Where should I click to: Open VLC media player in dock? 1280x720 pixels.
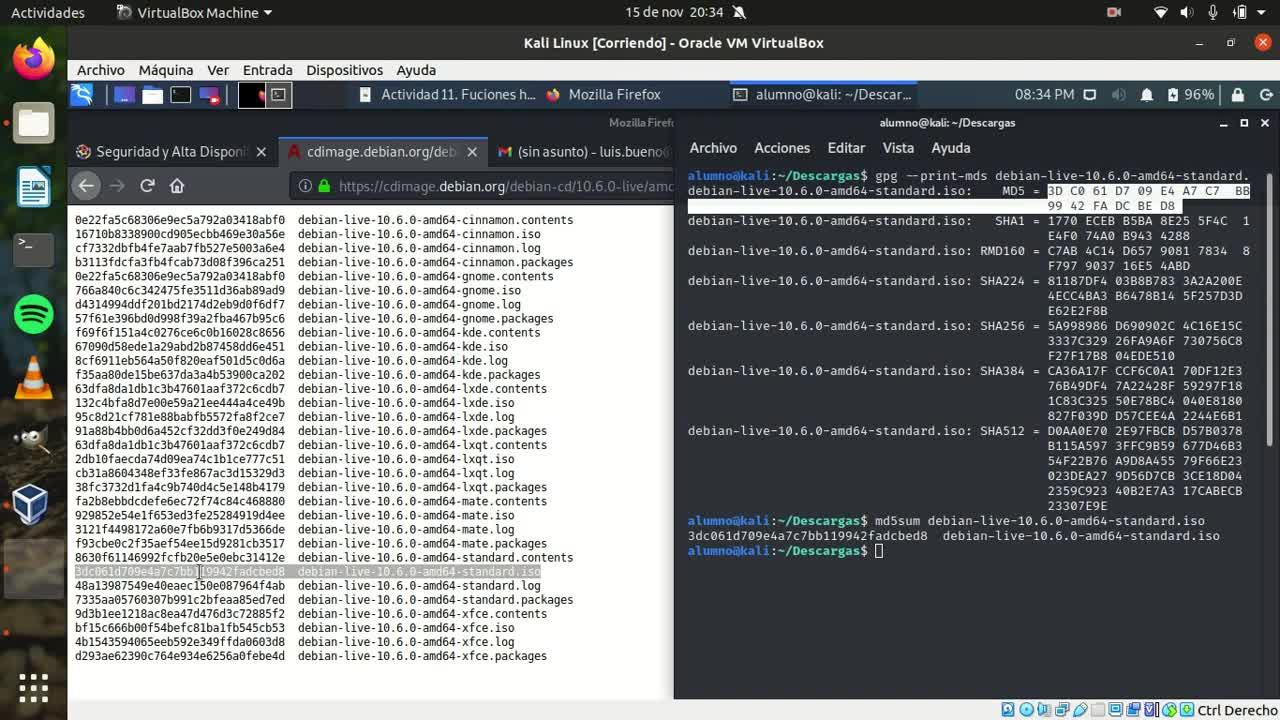point(33,378)
